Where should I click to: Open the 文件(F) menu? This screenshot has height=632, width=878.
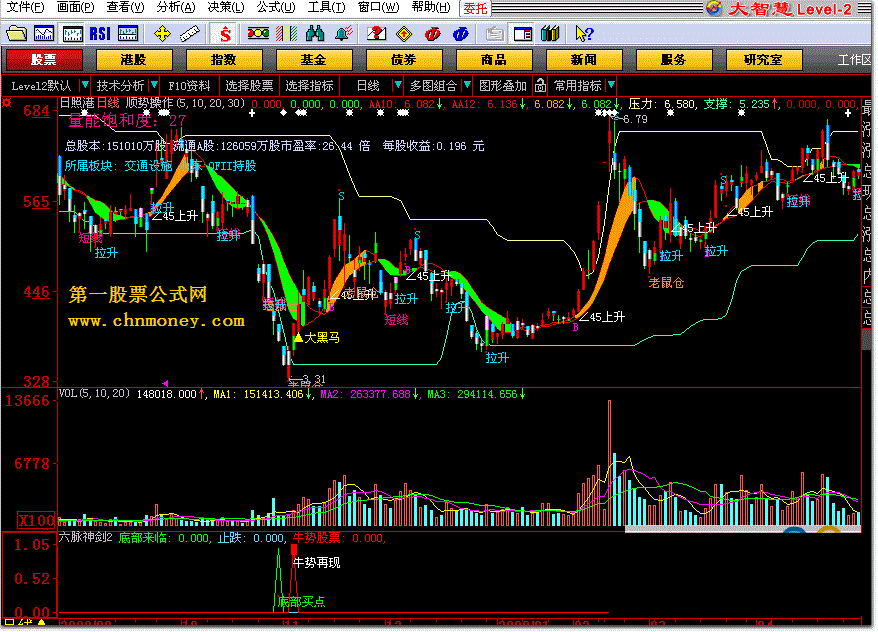click(x=25, y=7)
